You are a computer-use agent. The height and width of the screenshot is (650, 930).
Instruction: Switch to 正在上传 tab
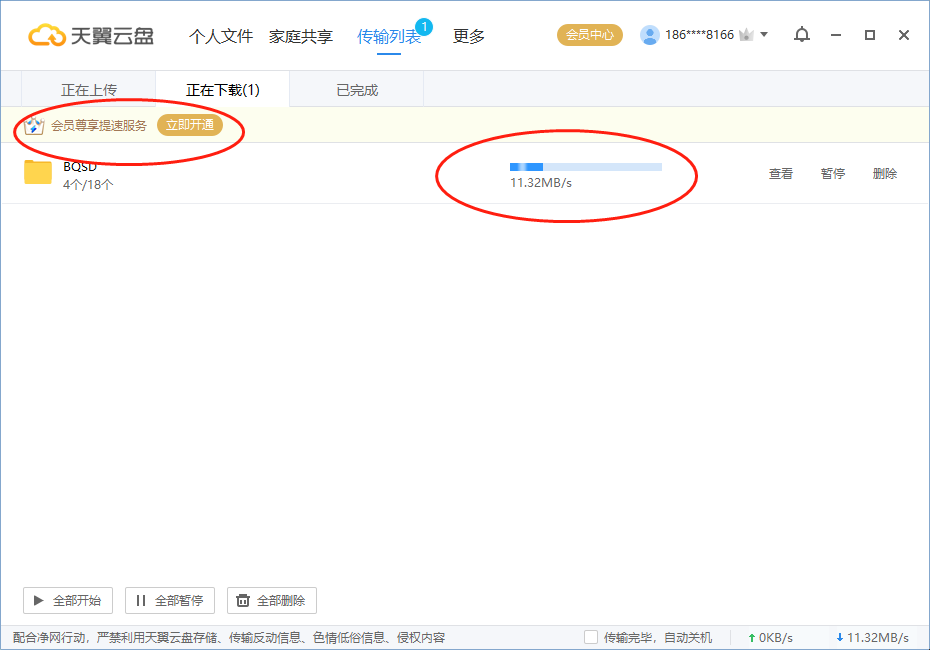(x=88, y=90)
